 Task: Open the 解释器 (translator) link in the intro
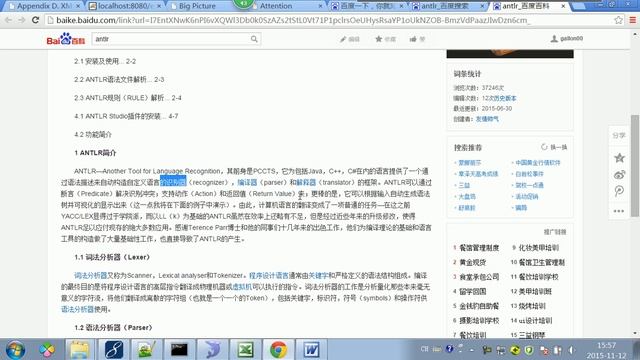306,182
